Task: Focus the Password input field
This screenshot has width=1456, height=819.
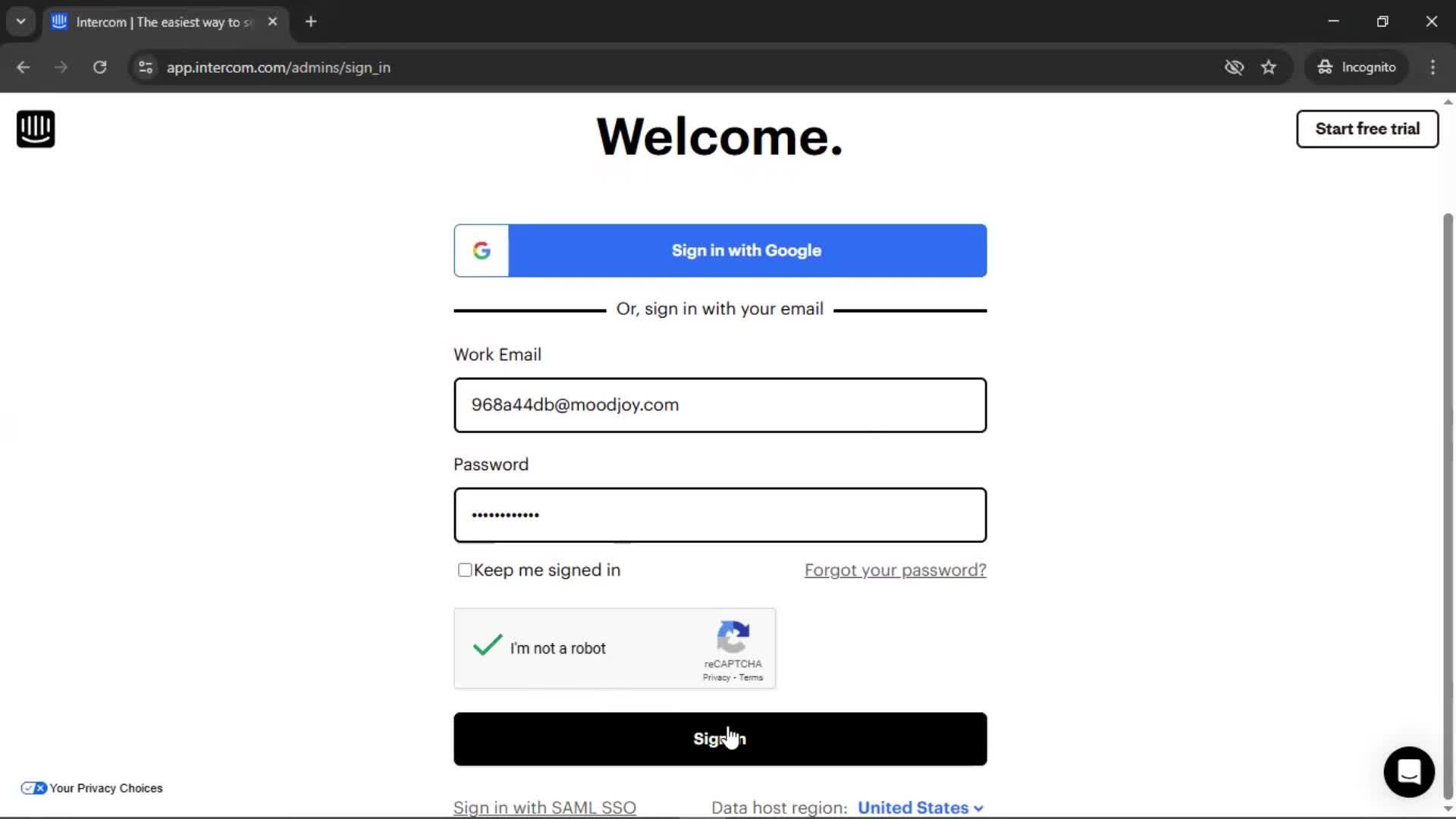Action: click(x=720, y=515)
